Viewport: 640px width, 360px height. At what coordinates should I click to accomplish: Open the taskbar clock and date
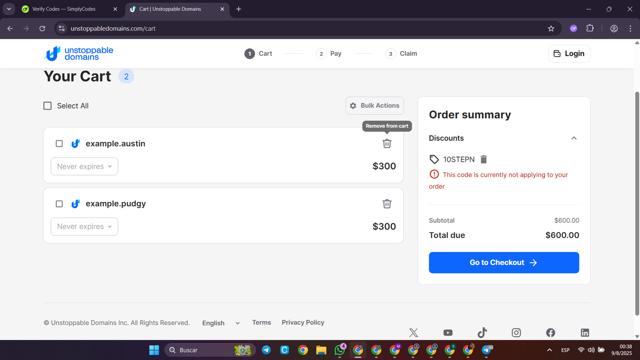(621, 350)
